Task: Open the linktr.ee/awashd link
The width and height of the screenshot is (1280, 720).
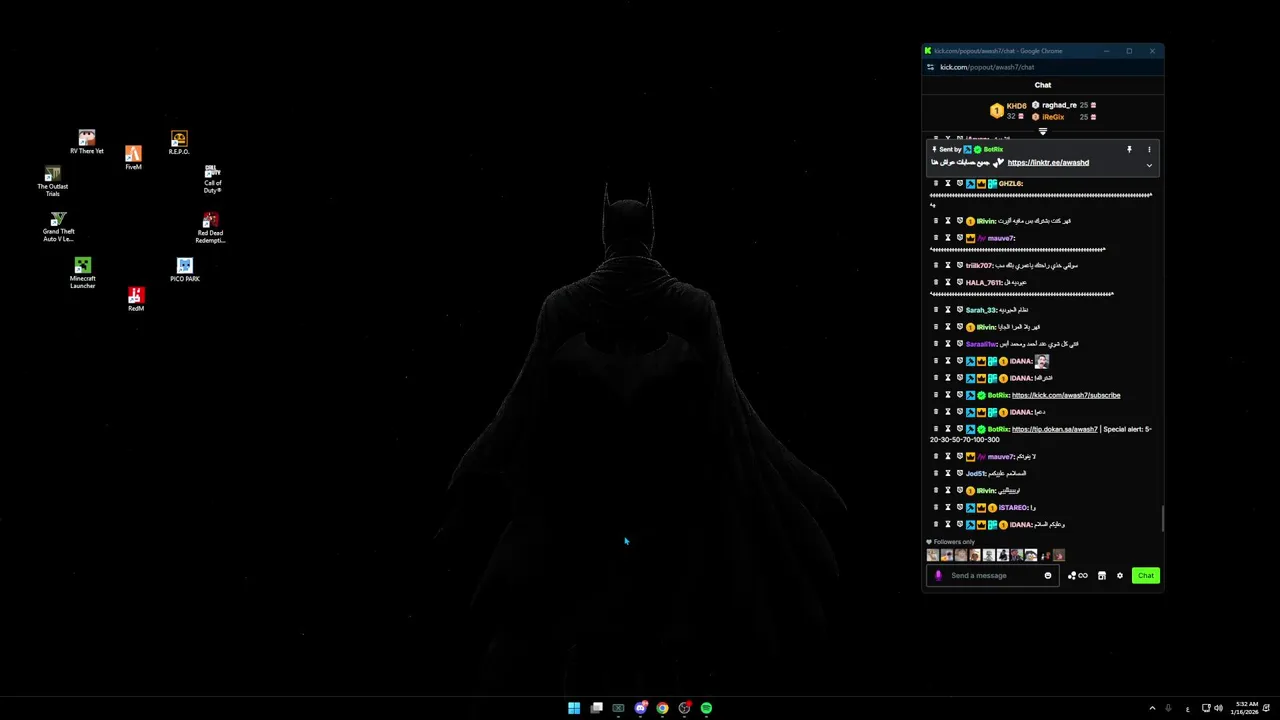Action: coord(1048,162)
